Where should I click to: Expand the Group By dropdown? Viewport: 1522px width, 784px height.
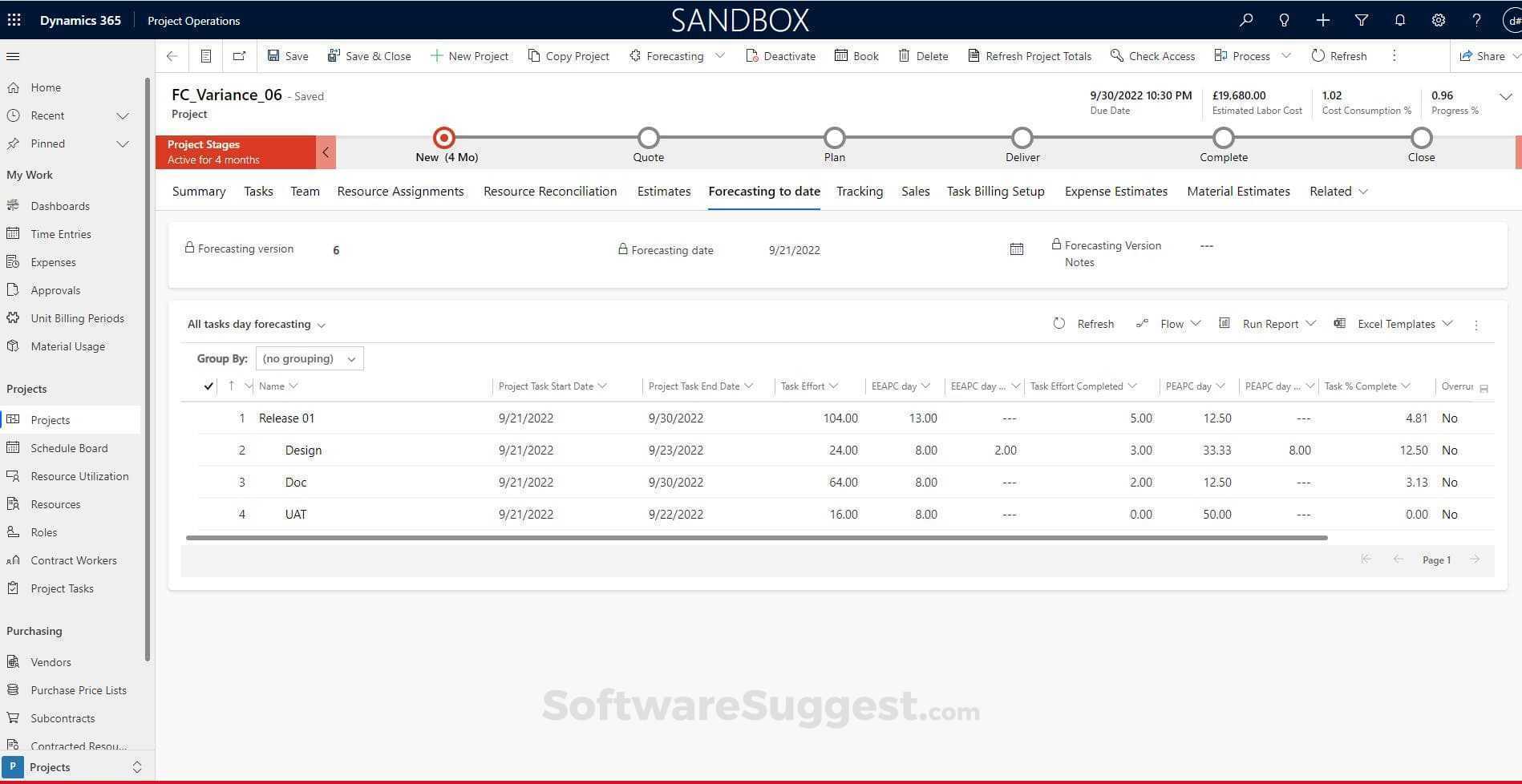[x=310, y=358]
